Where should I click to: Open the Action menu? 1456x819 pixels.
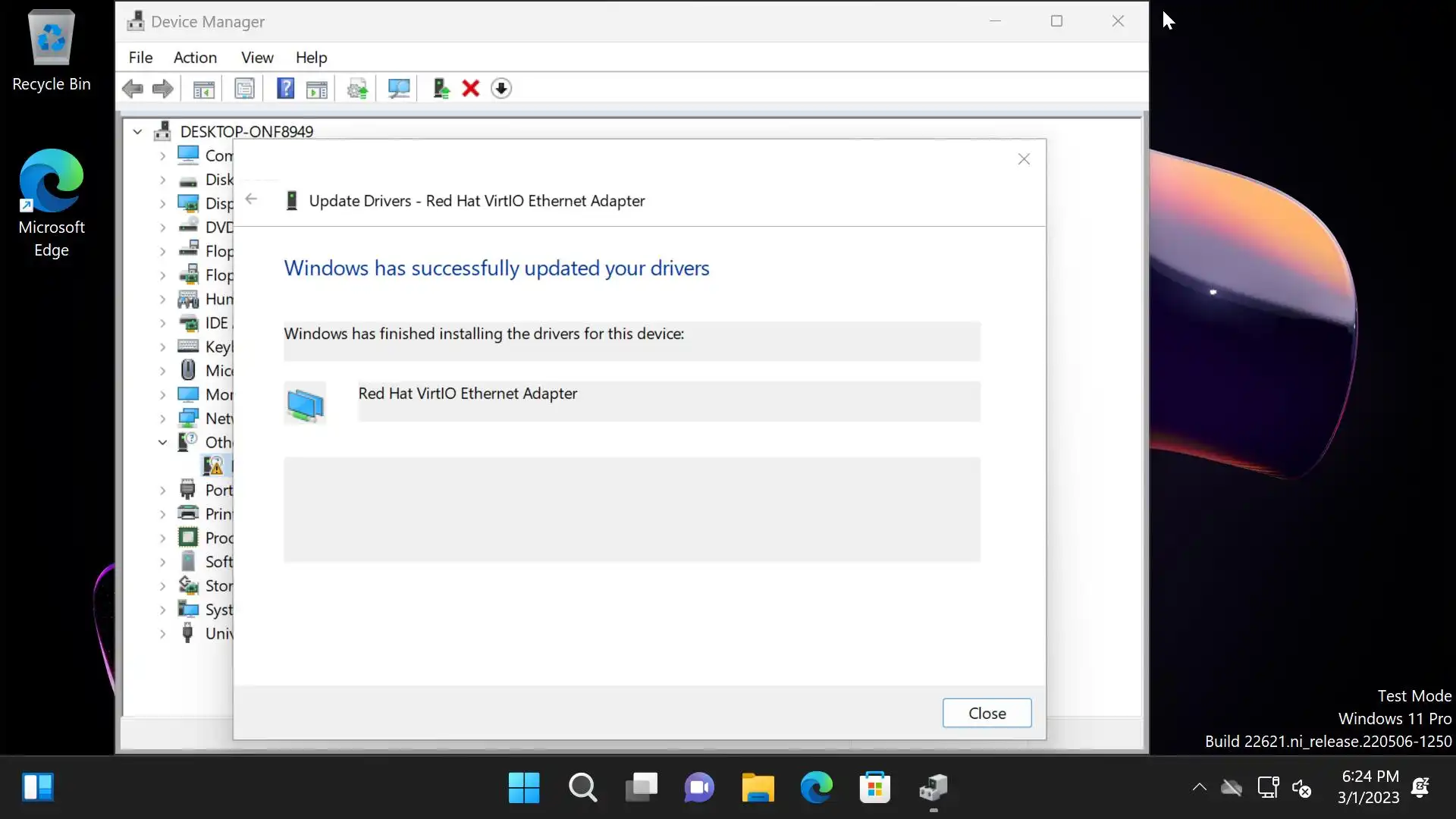(x=195, y=58)
